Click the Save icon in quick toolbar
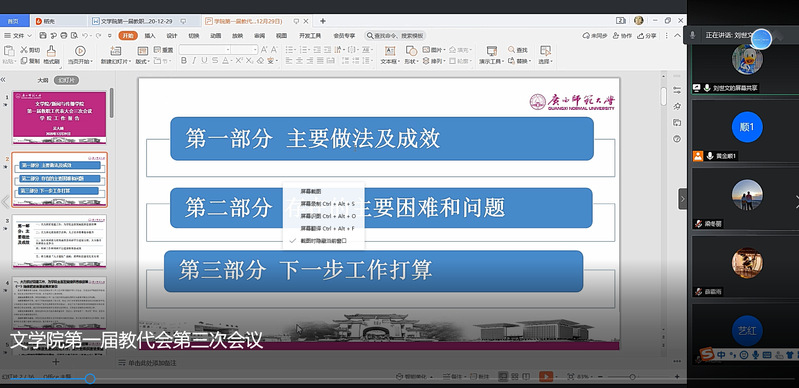Screen dimensions: 799x388 (x=43, y=36)
